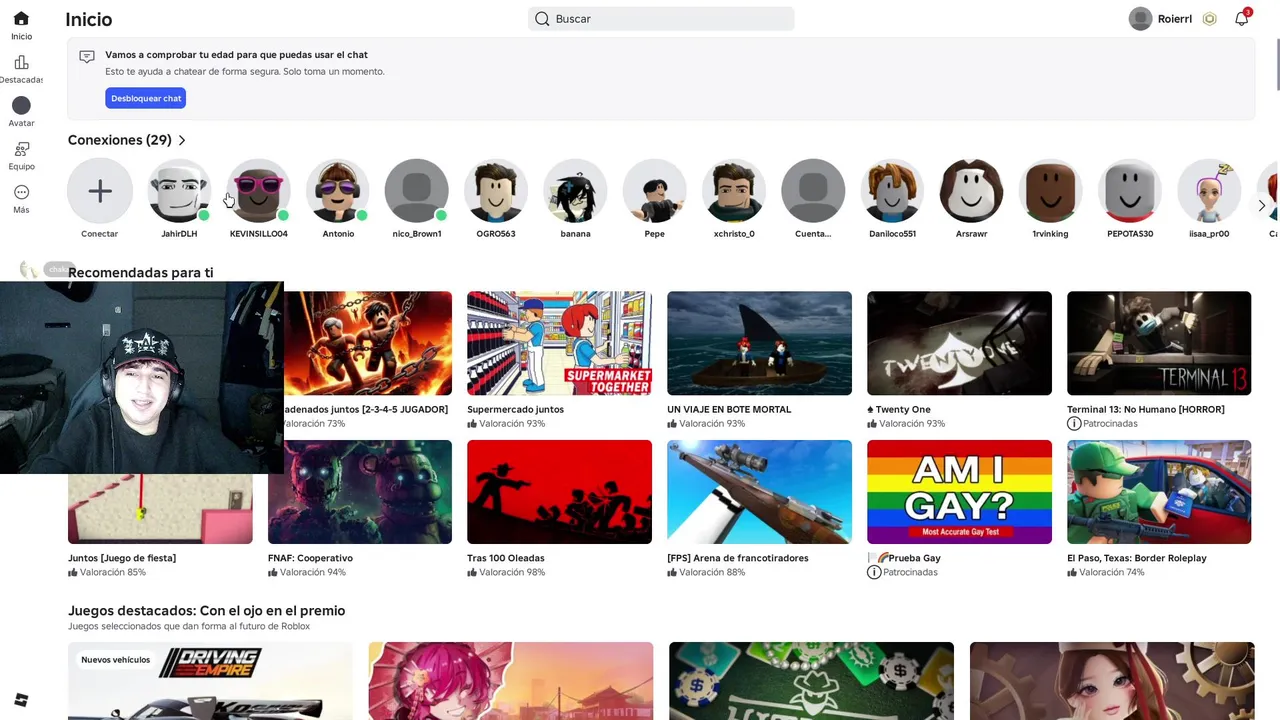This screenshot has height=720, width=1280.
Task: Open Daniloco551 connection avatar
Action: click(x=892, y=191)
